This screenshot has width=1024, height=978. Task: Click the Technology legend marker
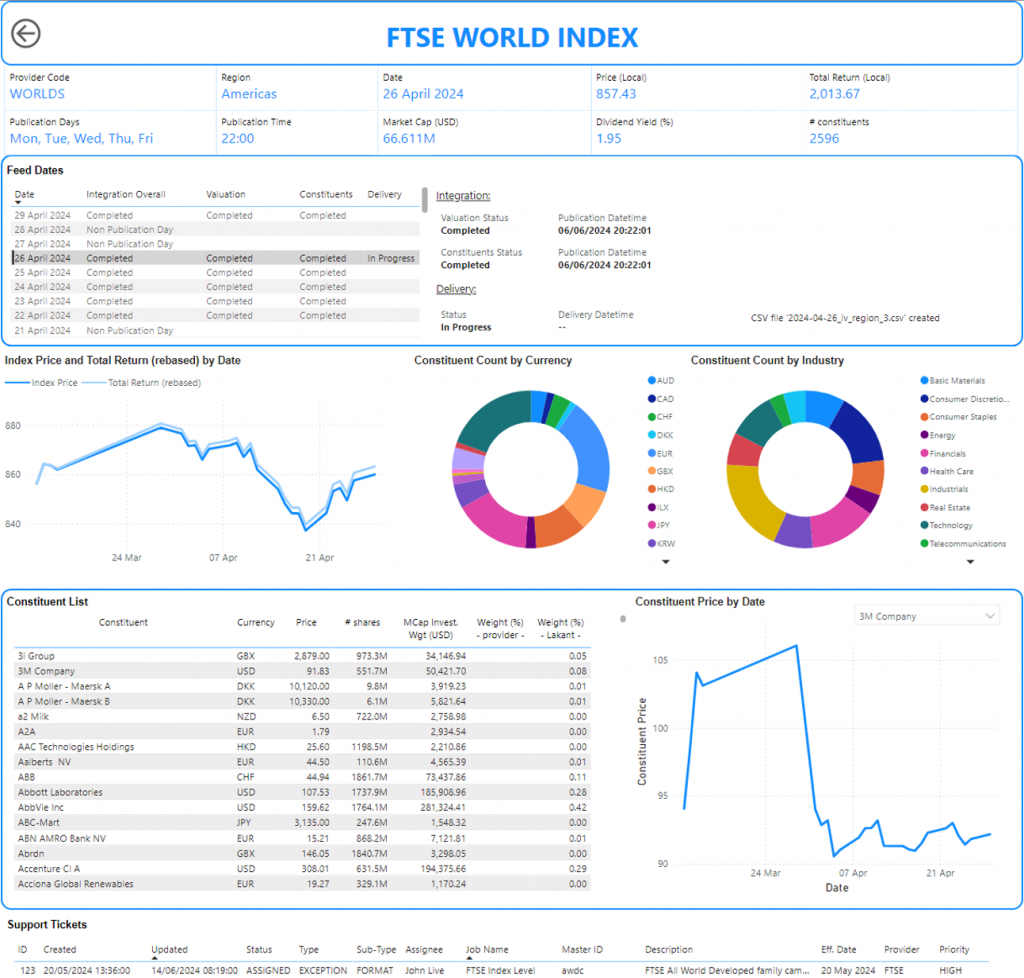924,525
